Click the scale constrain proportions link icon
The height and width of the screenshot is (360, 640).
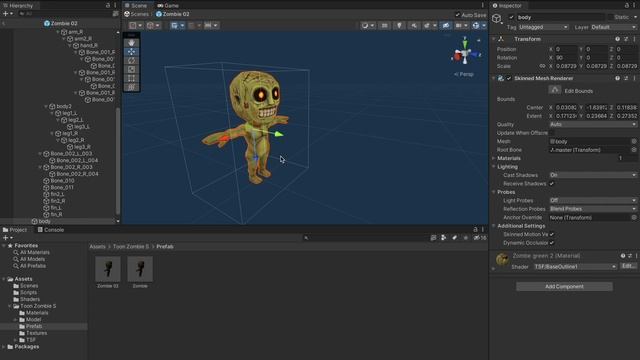pos(542,66)
